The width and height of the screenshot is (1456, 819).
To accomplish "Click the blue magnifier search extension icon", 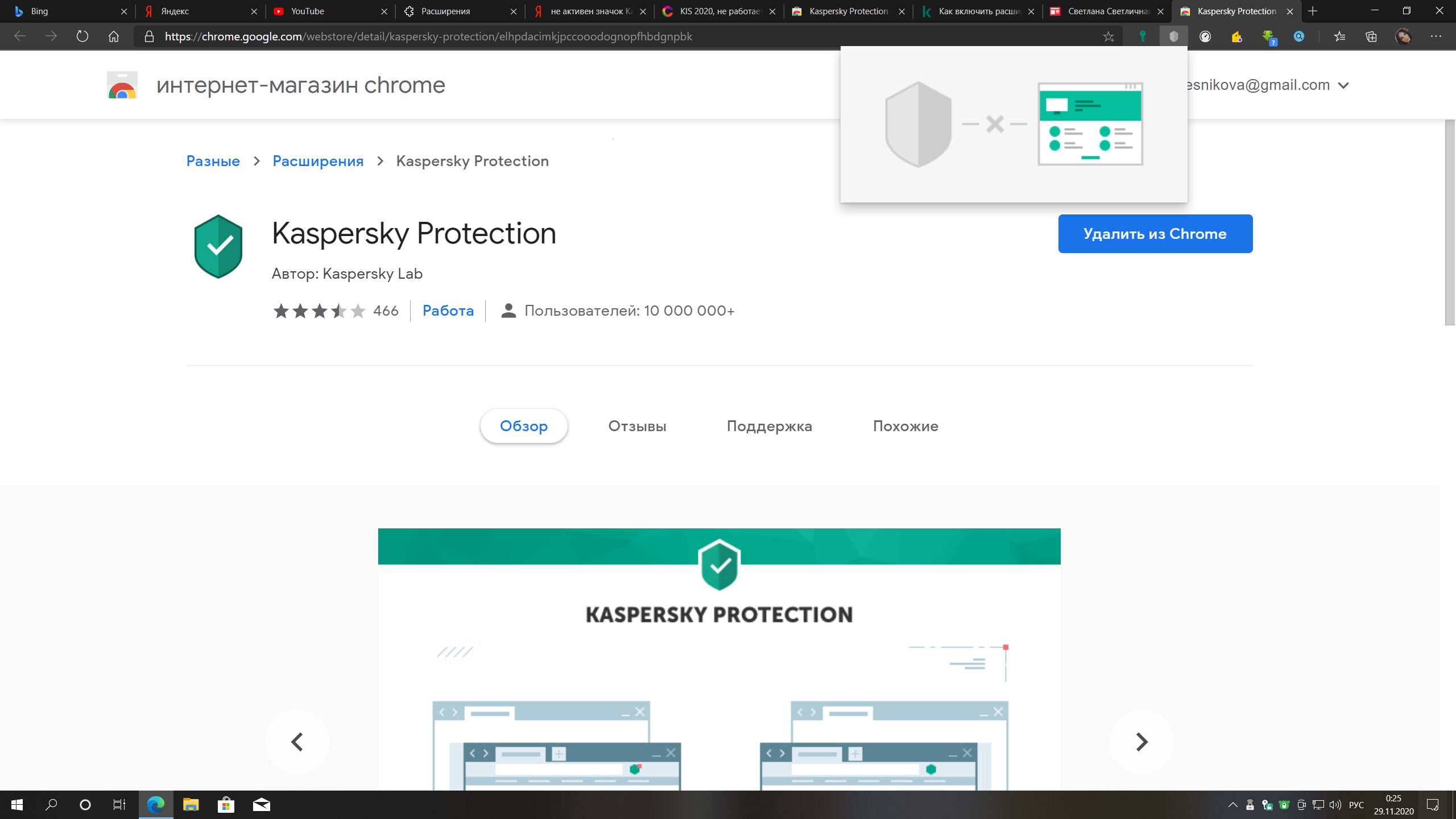I will pyautogui.click(x=1299, y=37).
